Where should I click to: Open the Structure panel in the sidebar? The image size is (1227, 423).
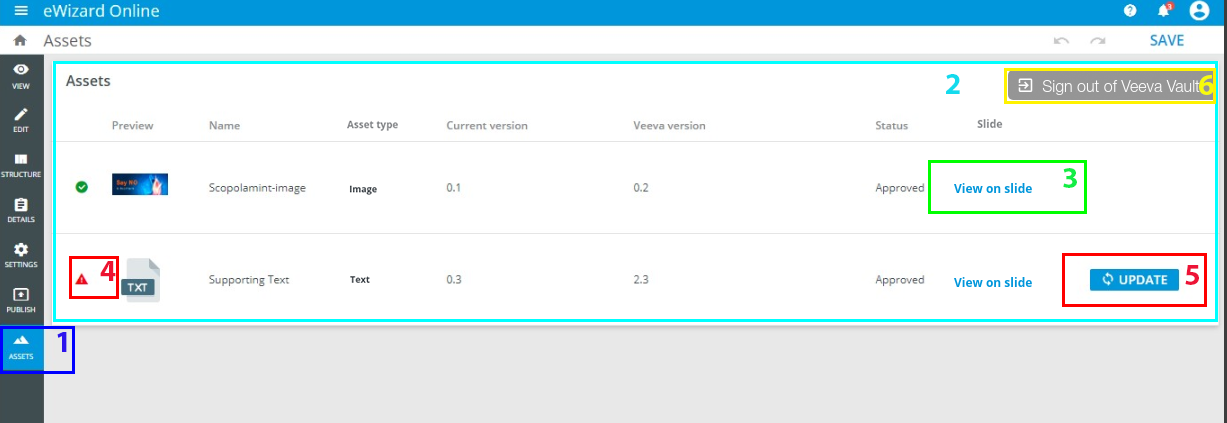(21, 166)
